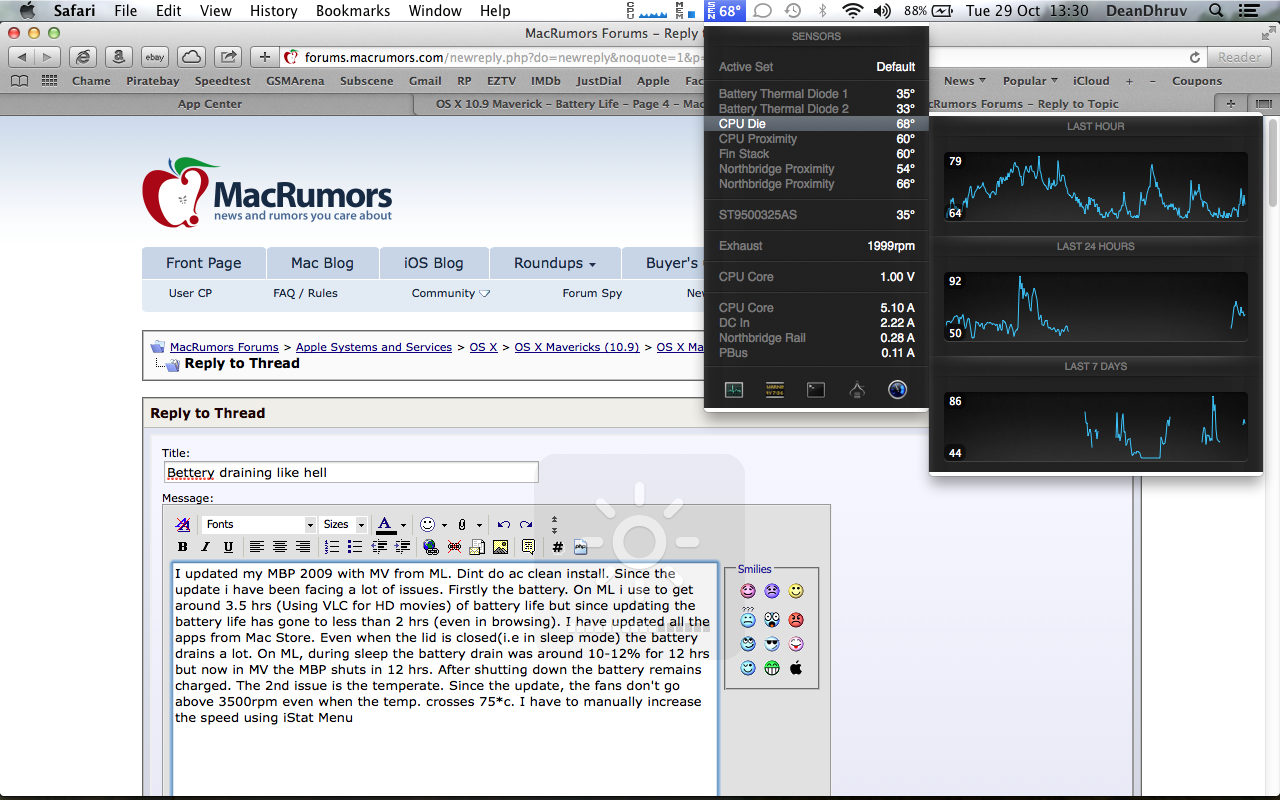Insert the red angry smilie
Screen dimensions: 1280x800
coord(796,620)
